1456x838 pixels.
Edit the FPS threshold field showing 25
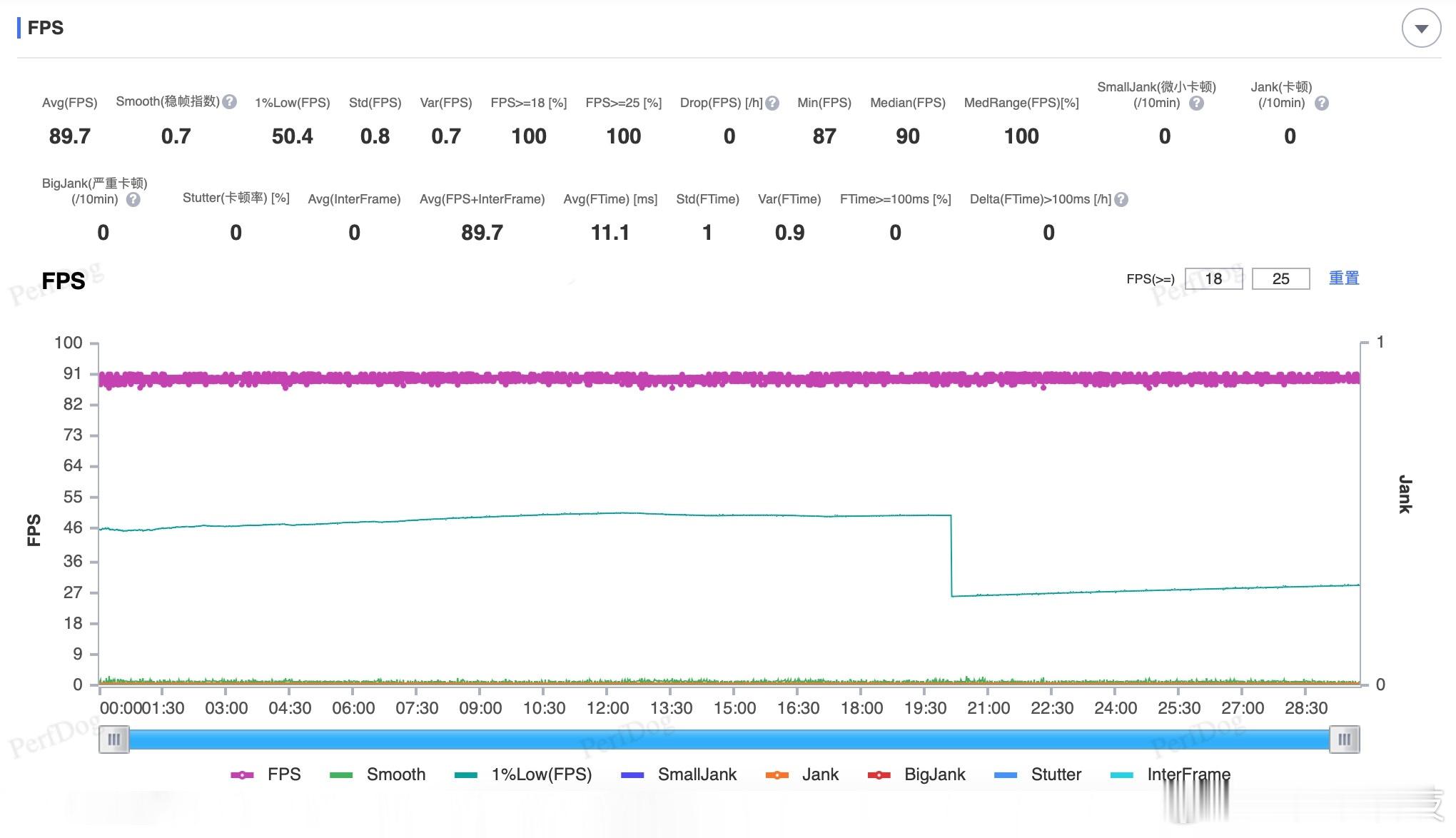[x=1281, y=278]
